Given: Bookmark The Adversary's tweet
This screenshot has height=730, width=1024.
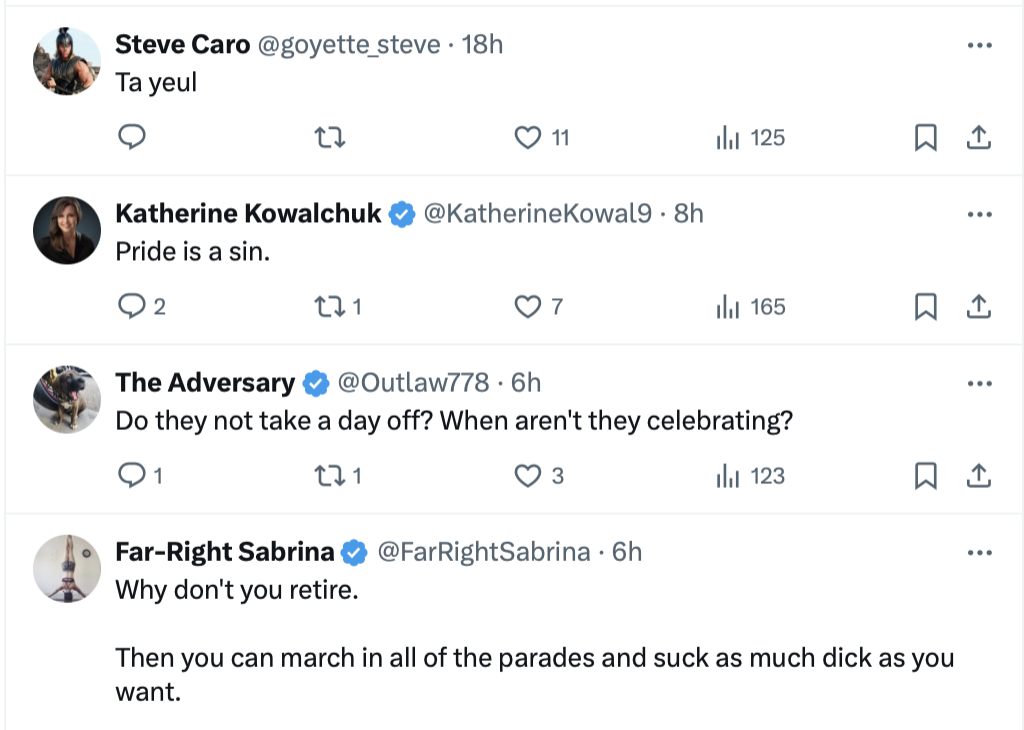Looking at the screenshot, I should (x=925, y=475).
